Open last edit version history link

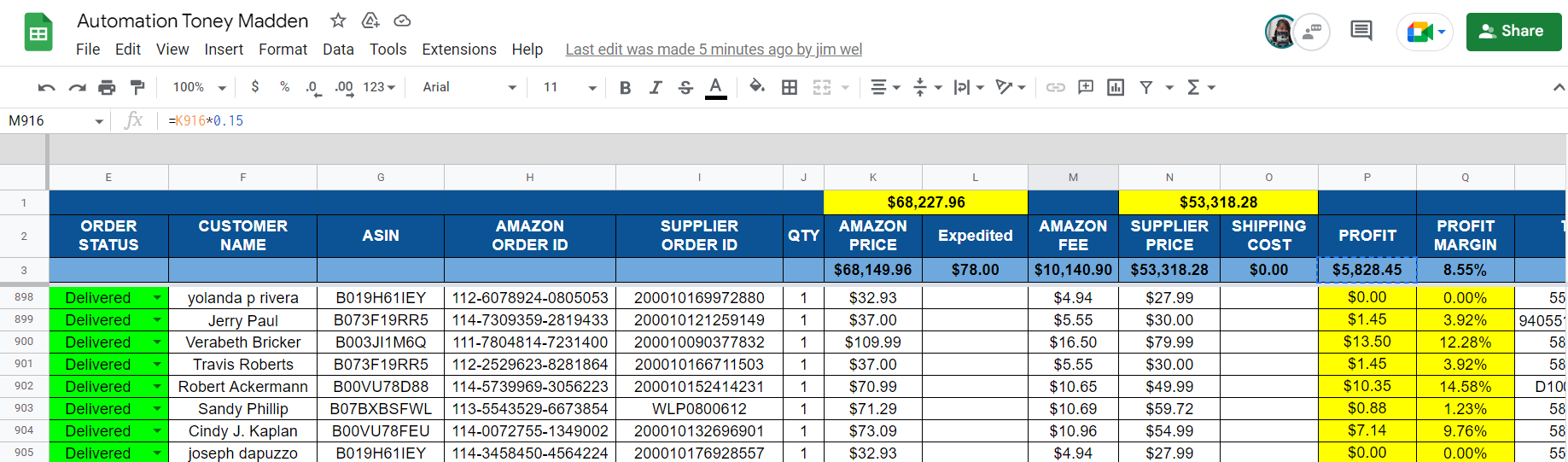(714, 50)
